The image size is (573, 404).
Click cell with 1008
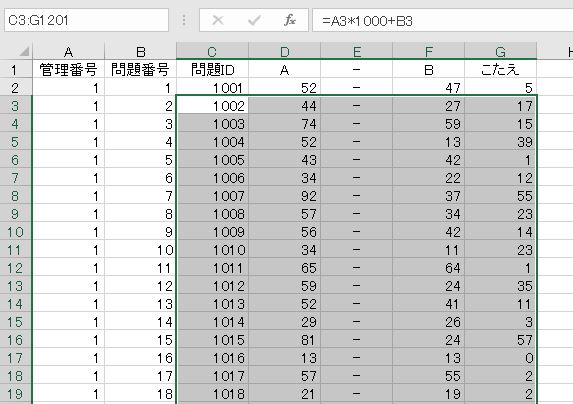(212, 214)
